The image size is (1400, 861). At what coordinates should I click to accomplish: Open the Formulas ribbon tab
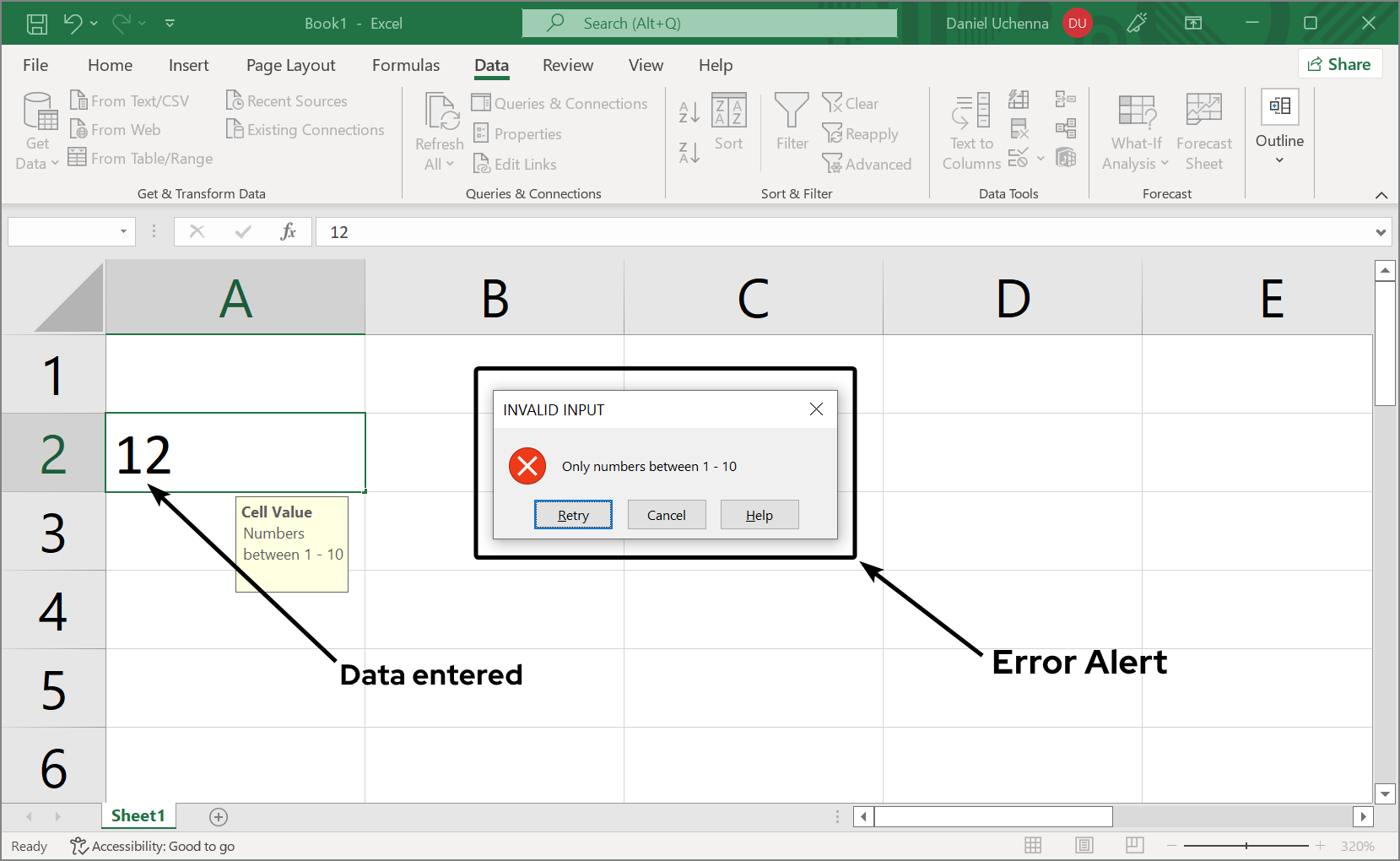pos(406,65)
